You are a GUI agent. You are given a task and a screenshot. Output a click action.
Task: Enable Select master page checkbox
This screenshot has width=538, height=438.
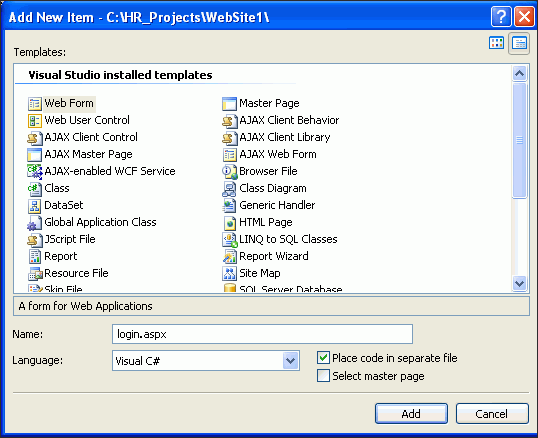click(323, 376)
